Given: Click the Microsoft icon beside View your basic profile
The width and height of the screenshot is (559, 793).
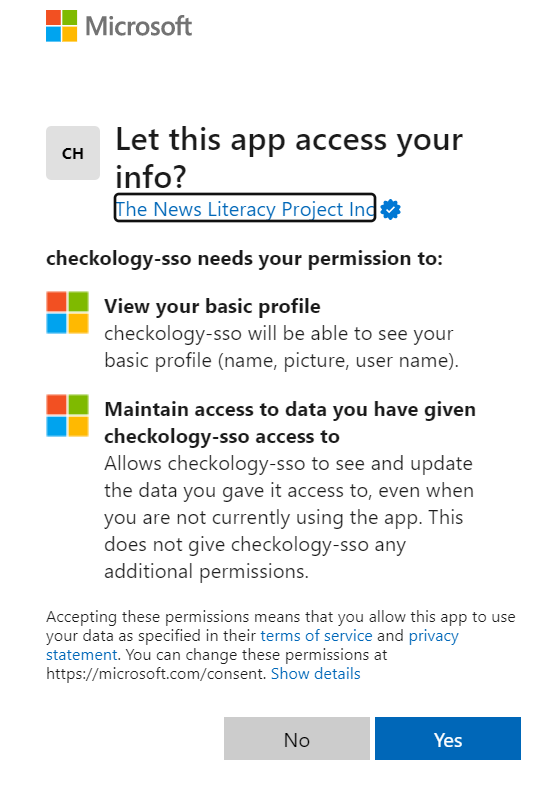Looking at the screenshot, I should [67, 313].
